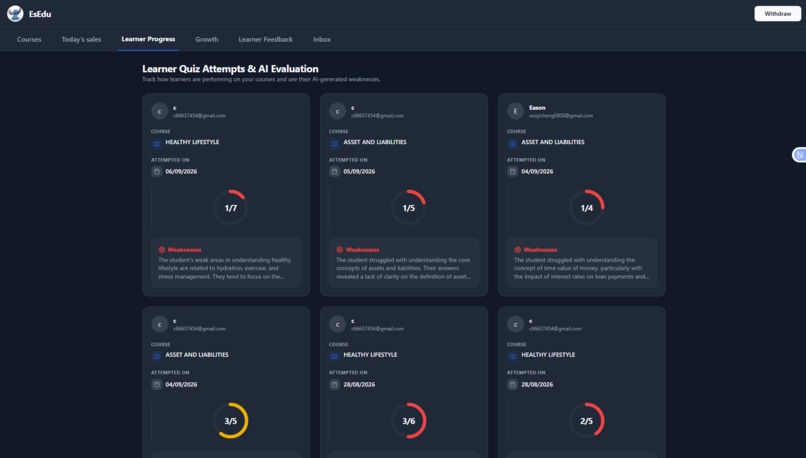Click the red Weaknesses icon on the 1/5 card

(x=340, y=249)
